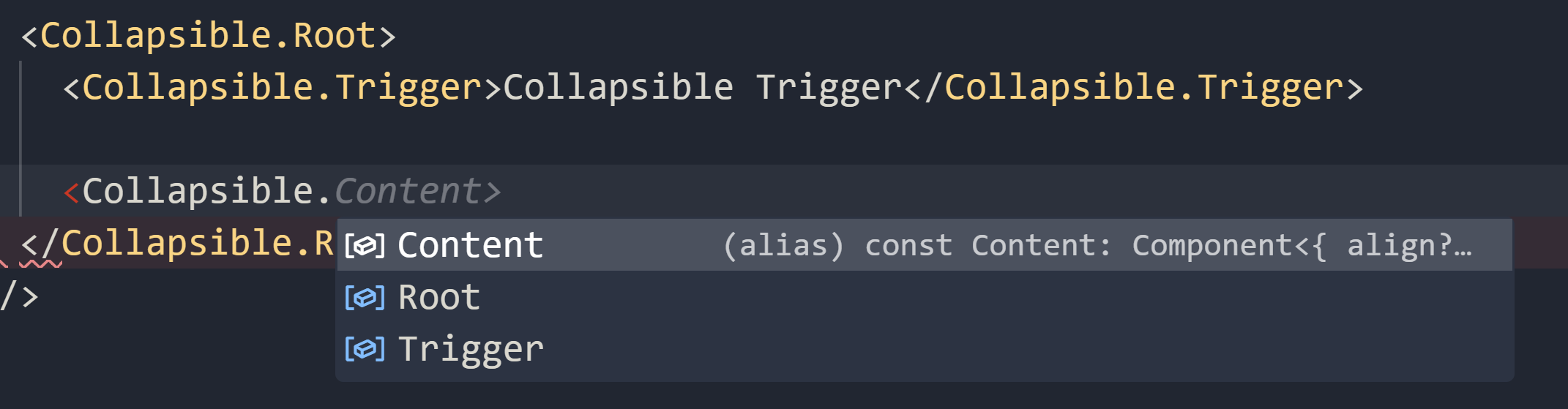
Task: Click the variable icon beside Trigger suggestion
Action: [x=365, y=349]
